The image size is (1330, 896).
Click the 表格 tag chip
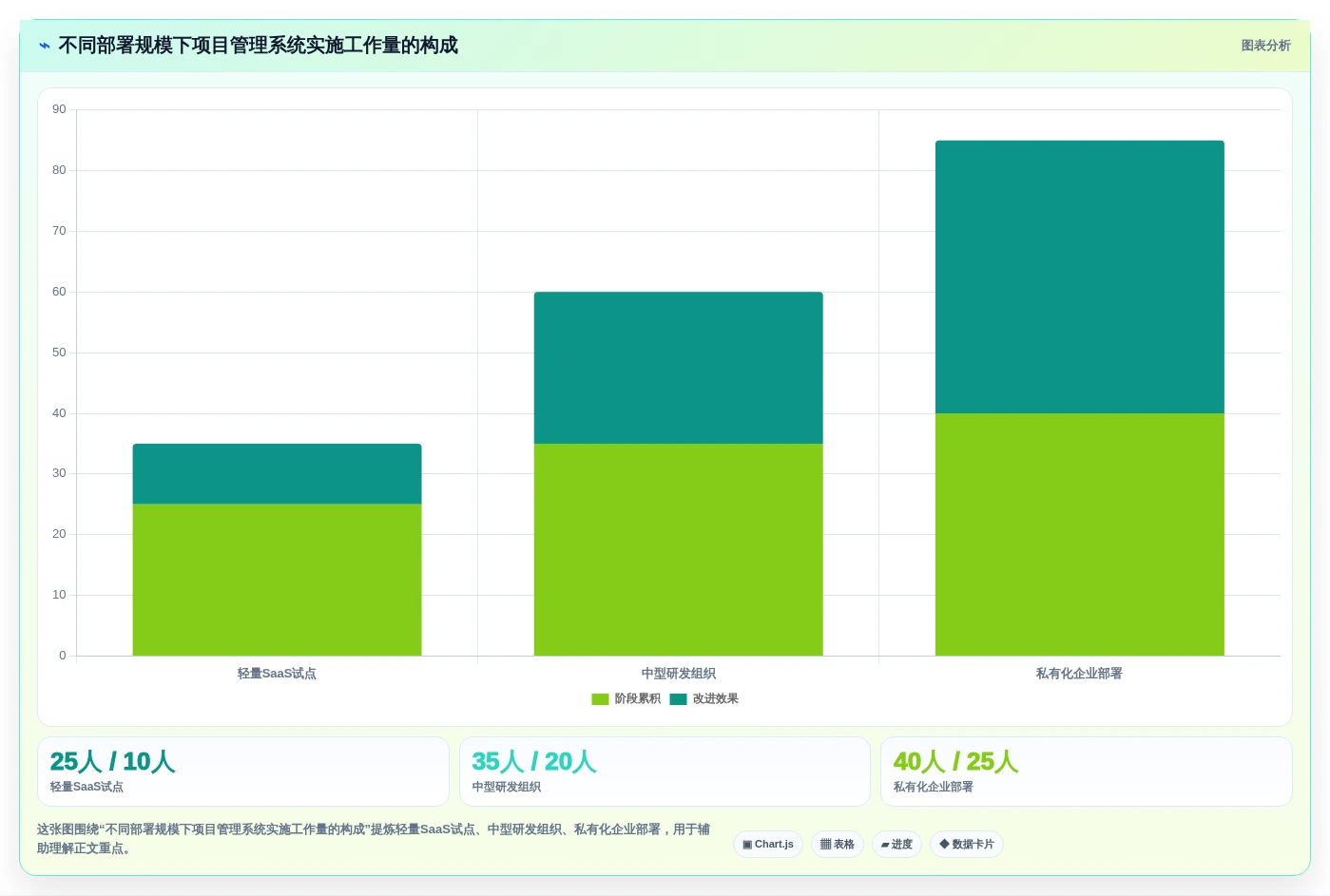pos(838,845)
